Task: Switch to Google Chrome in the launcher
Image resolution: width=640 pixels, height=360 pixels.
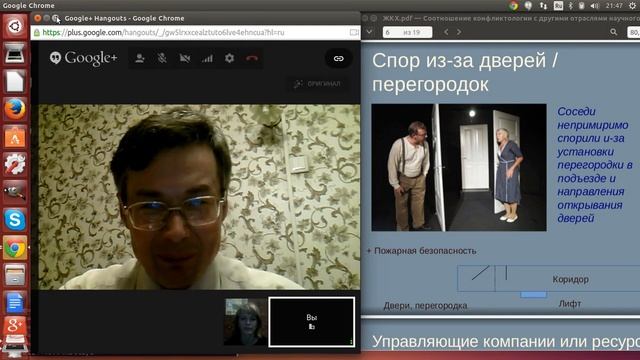Action: pos(15,248)
